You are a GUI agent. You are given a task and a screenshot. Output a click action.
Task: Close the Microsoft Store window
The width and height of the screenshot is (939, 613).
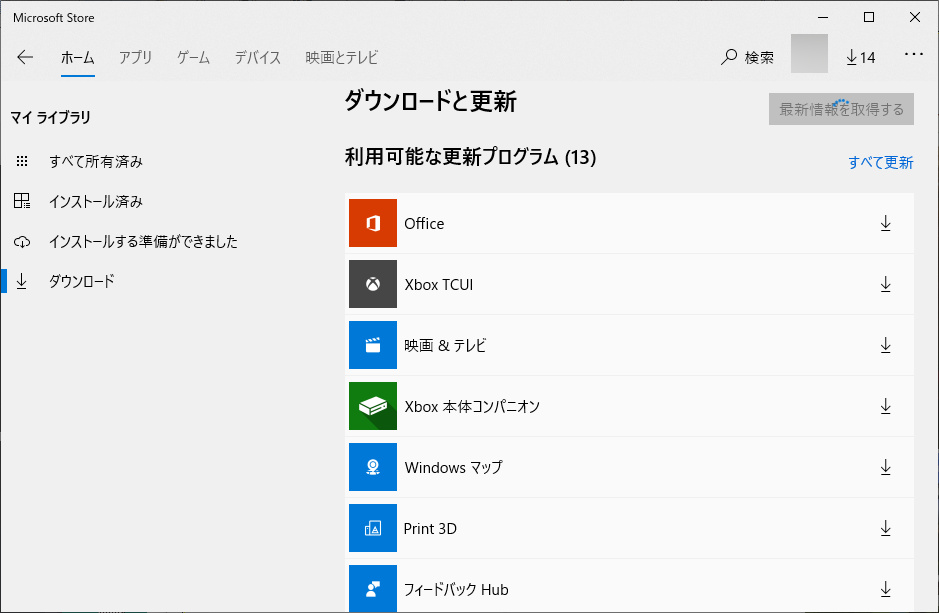pos(914,17)
